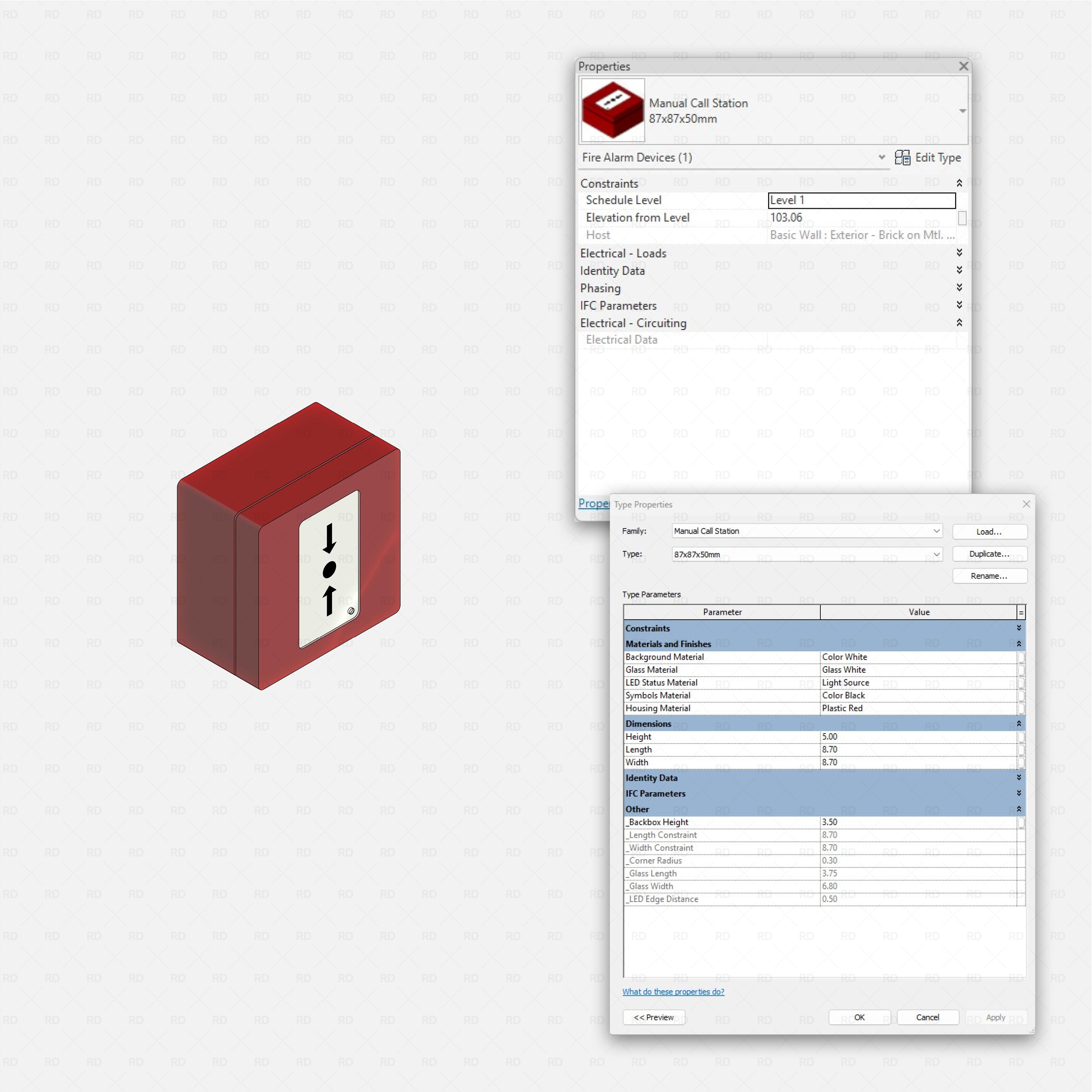Click the Height value 5.00

919,736
